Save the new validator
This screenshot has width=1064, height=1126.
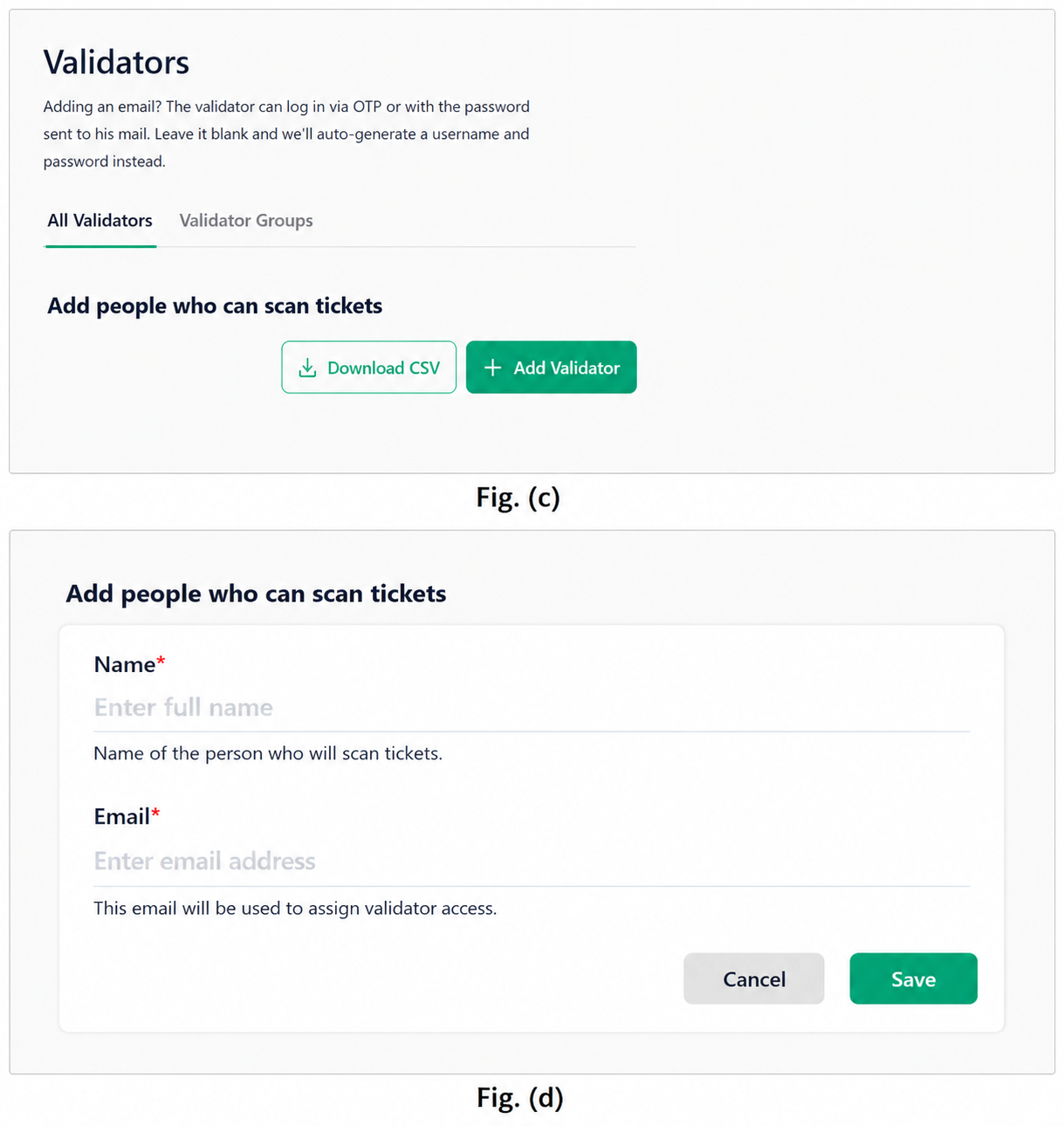click(913, 978)
